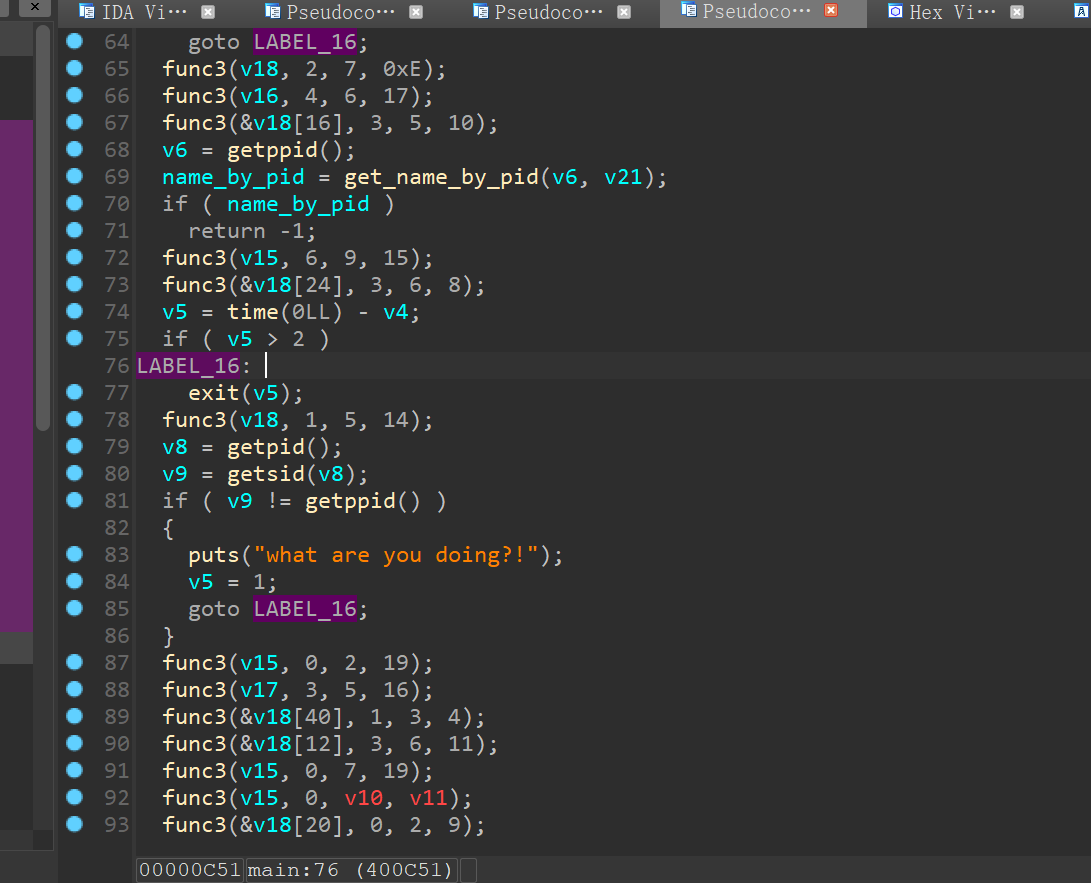Close the IDA View tab
The height and width of the screenshot is (883, 1091).
click(208, 12)
